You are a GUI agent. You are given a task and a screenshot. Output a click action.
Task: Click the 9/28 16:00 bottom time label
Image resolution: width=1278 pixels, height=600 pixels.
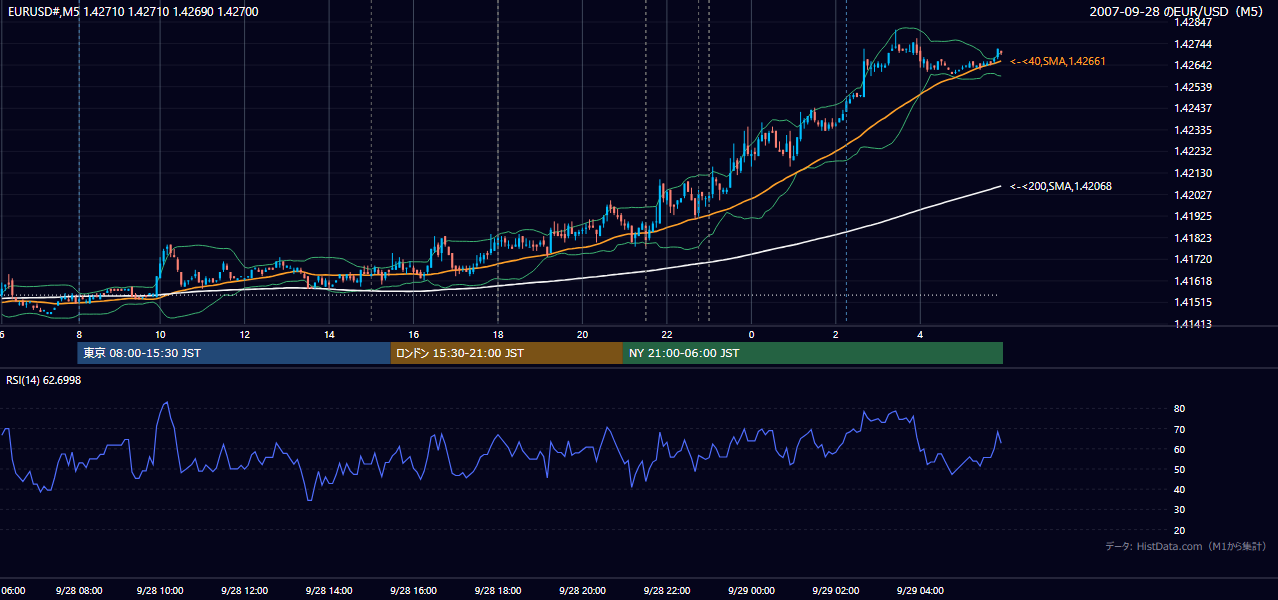click(x=414, y=590)
